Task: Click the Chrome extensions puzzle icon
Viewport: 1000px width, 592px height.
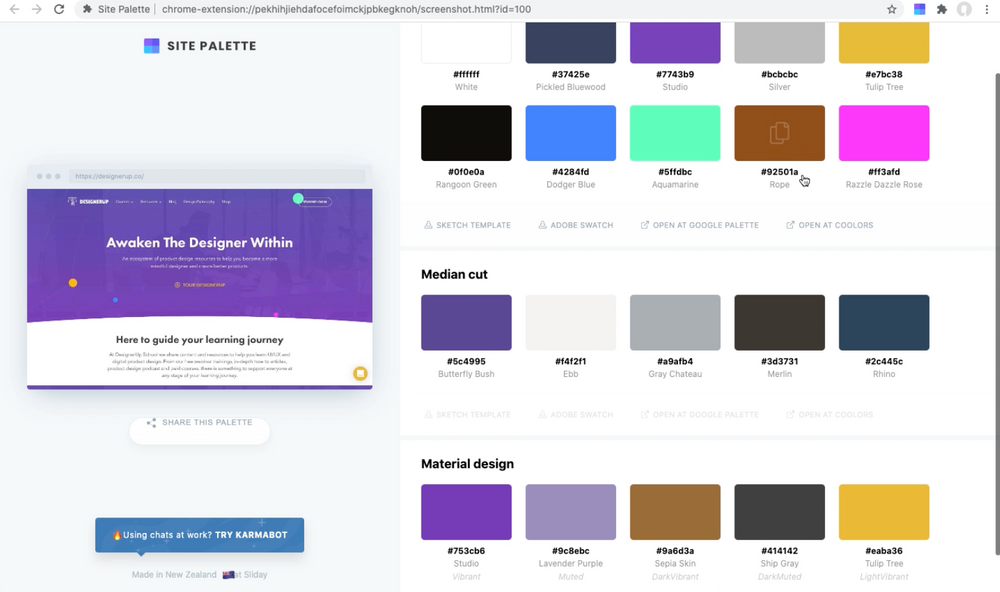Action: click(941, 9)
